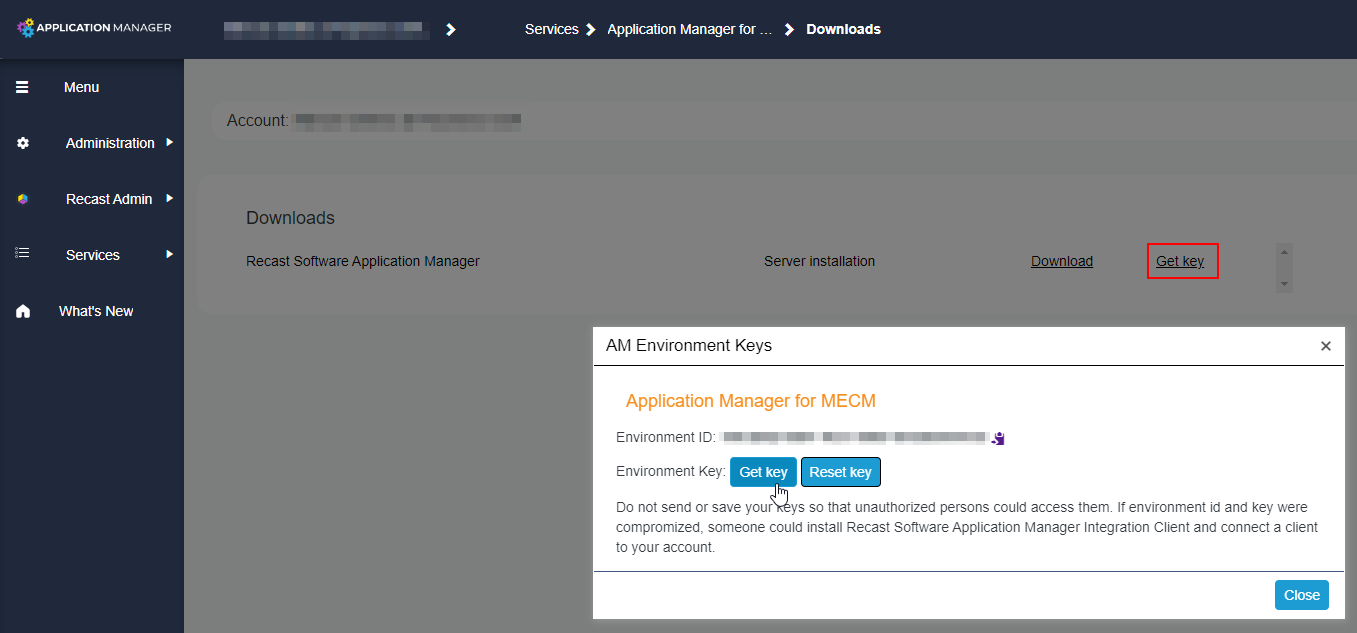
Task: Click the chevron after the blurred account name
Action: coord(451,29)
